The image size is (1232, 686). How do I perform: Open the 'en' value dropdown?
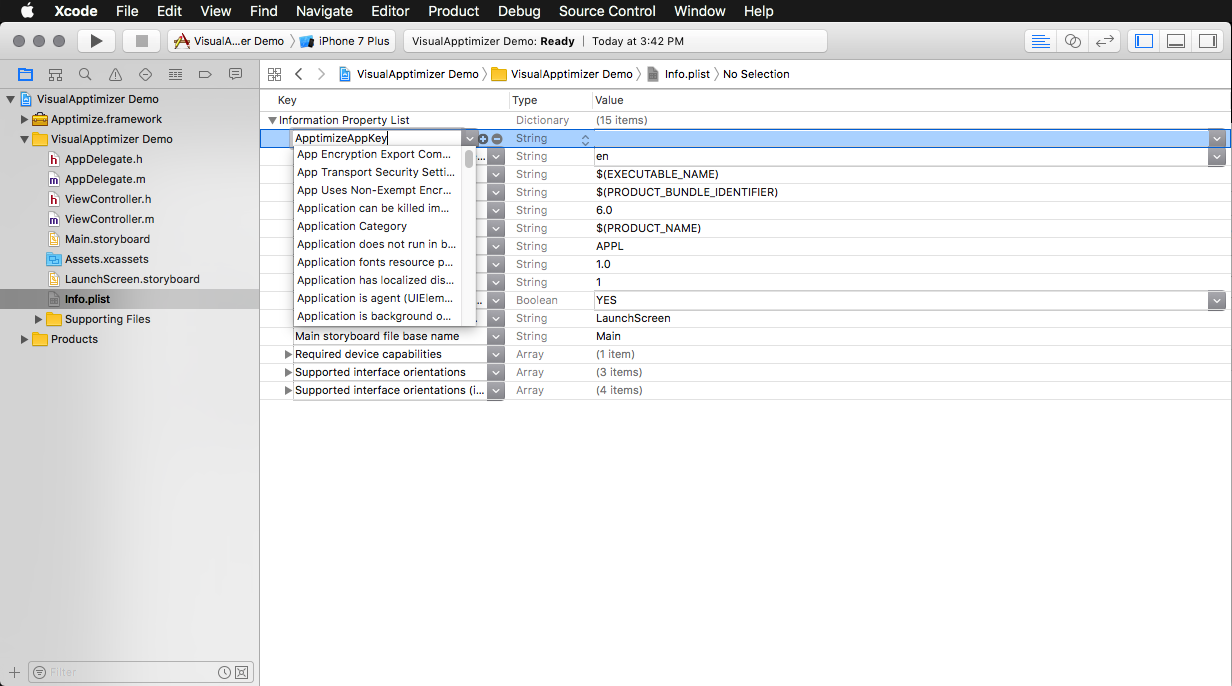[1217, 157]
